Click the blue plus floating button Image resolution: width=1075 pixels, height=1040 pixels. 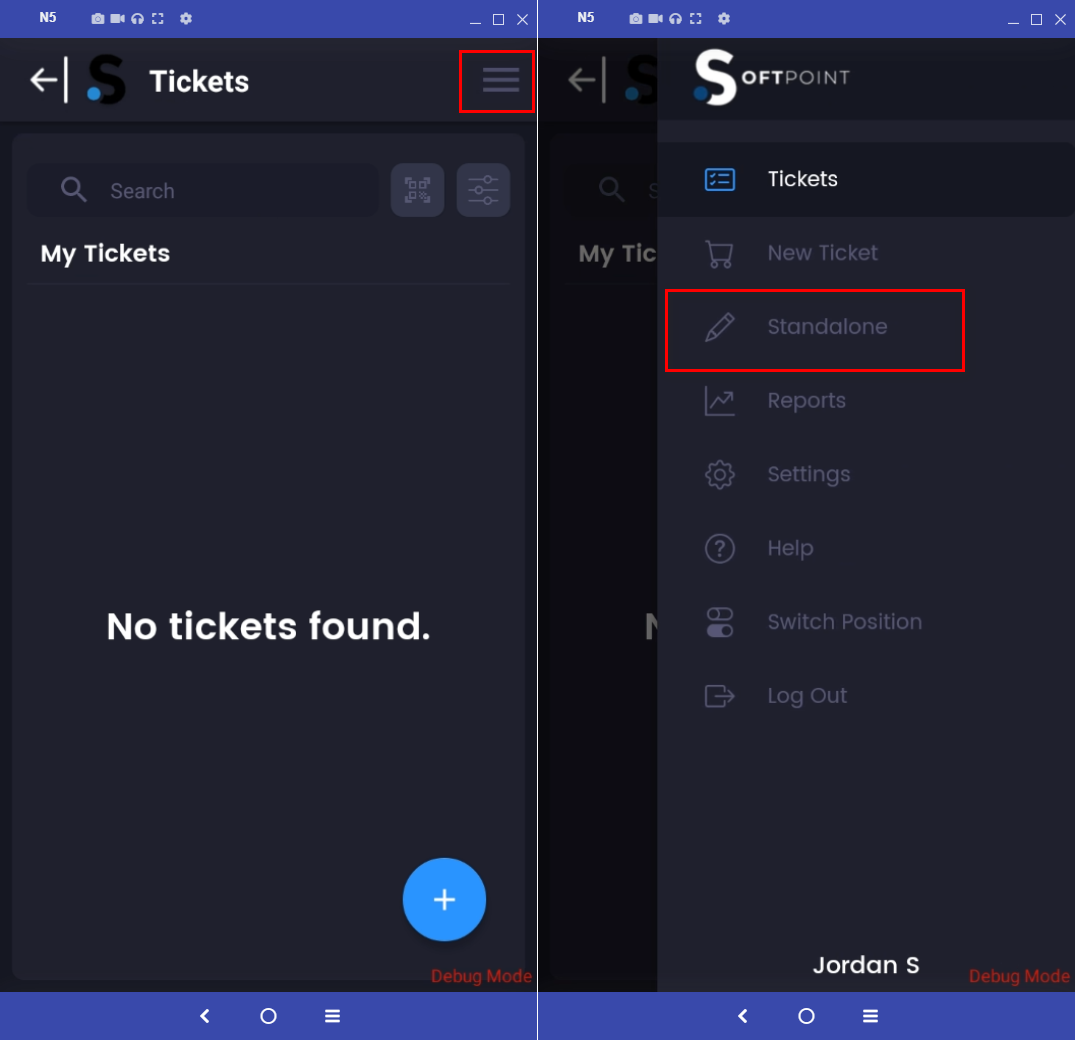tap(444, 899)
